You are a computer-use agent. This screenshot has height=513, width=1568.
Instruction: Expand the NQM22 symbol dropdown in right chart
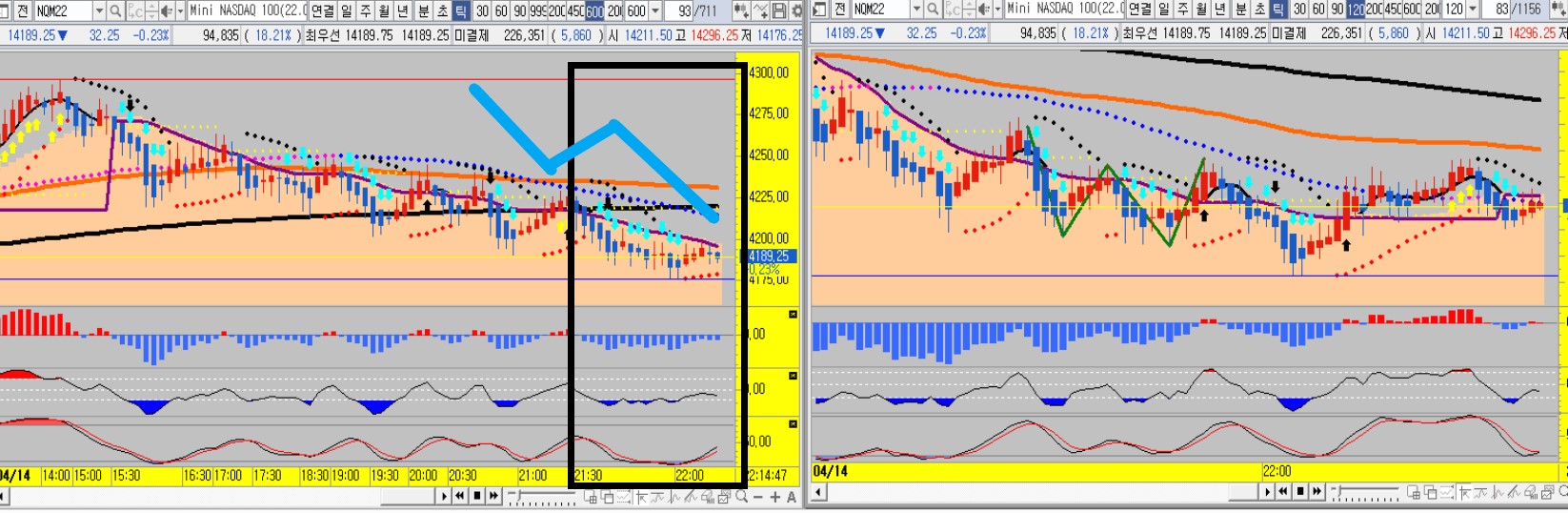(x=916, y=10)
